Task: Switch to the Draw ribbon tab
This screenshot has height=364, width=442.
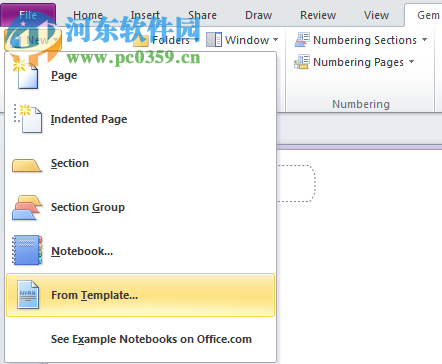Action: [x=258, y=15]
